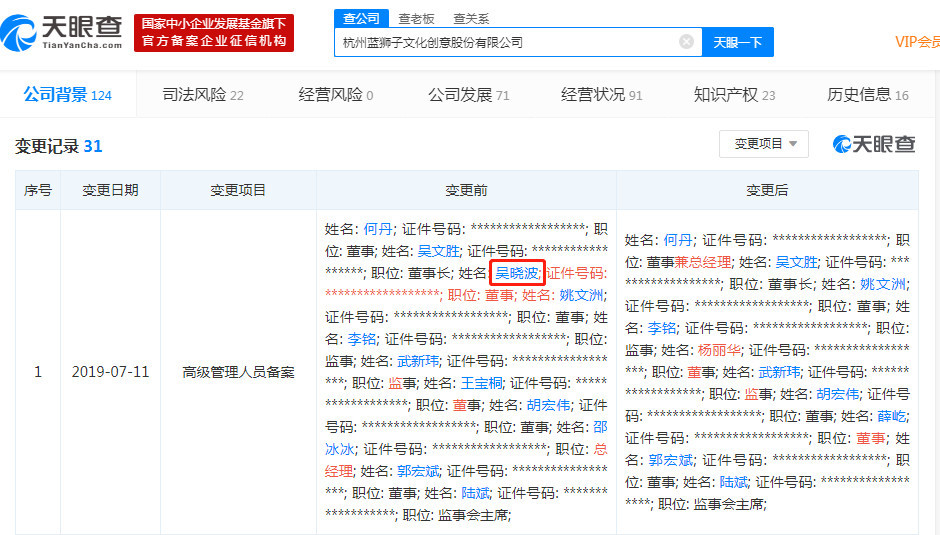The image size is (940, 535).
Task: Open 武新玮 link in 变更后 column
Action: point(779,372)
